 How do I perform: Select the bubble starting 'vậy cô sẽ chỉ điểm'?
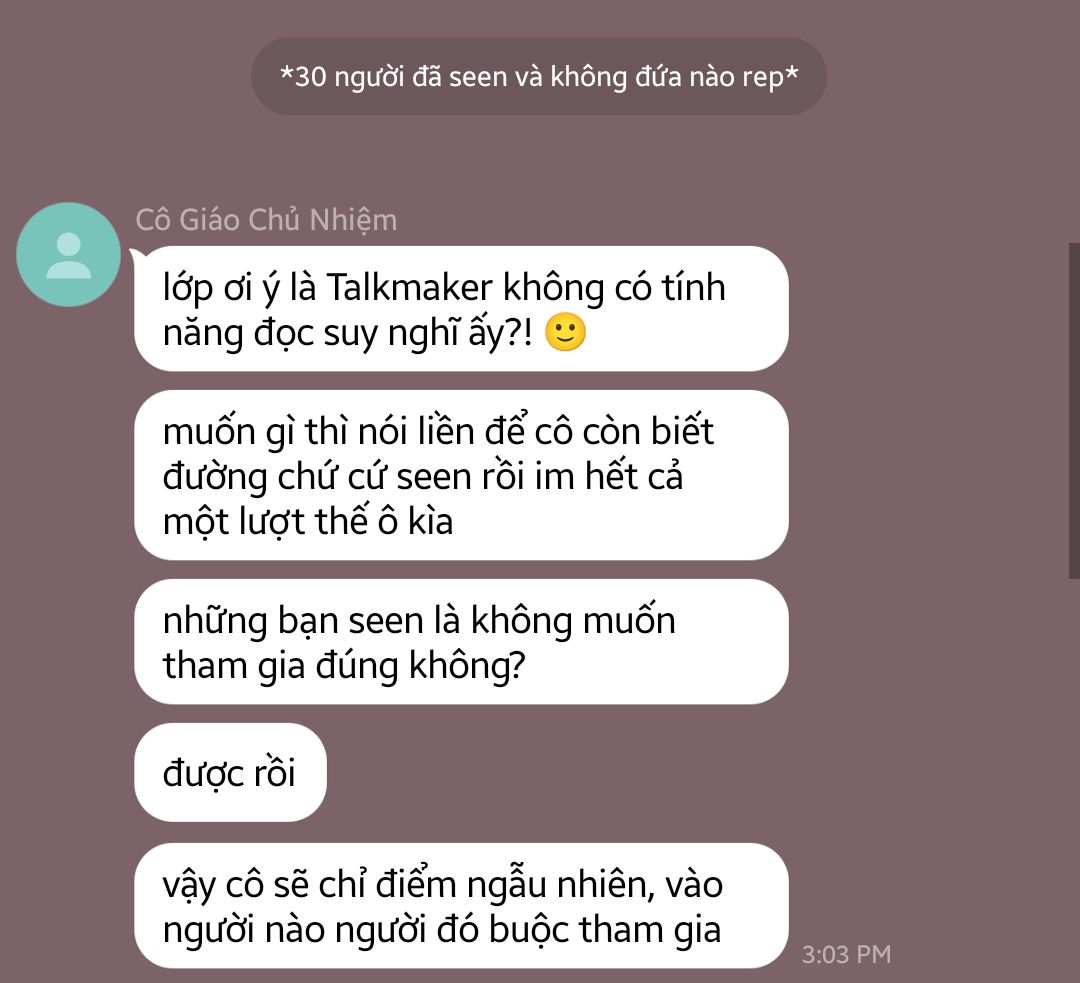[461, 905]
